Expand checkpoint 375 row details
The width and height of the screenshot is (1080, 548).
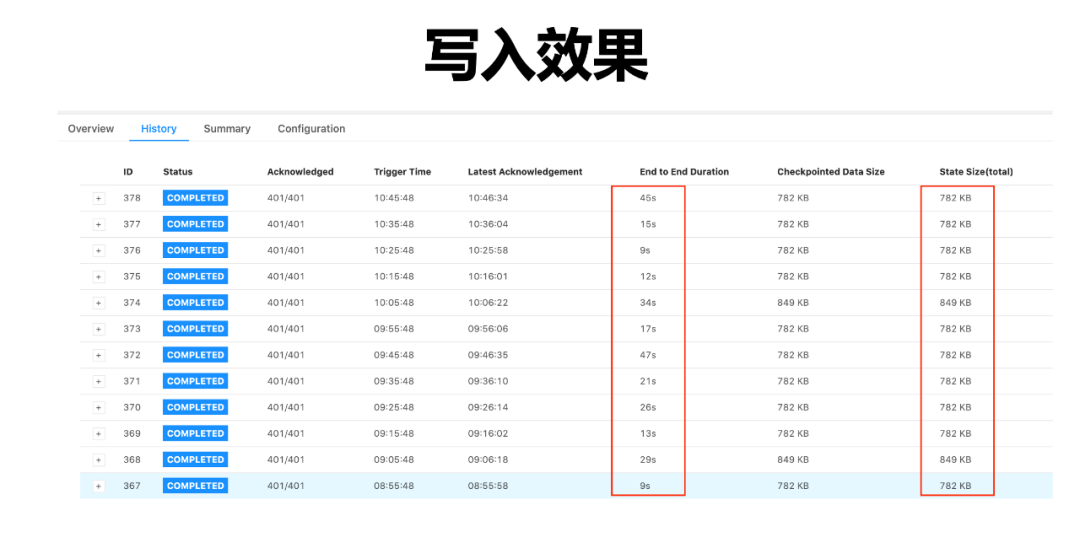pos(98,277)
